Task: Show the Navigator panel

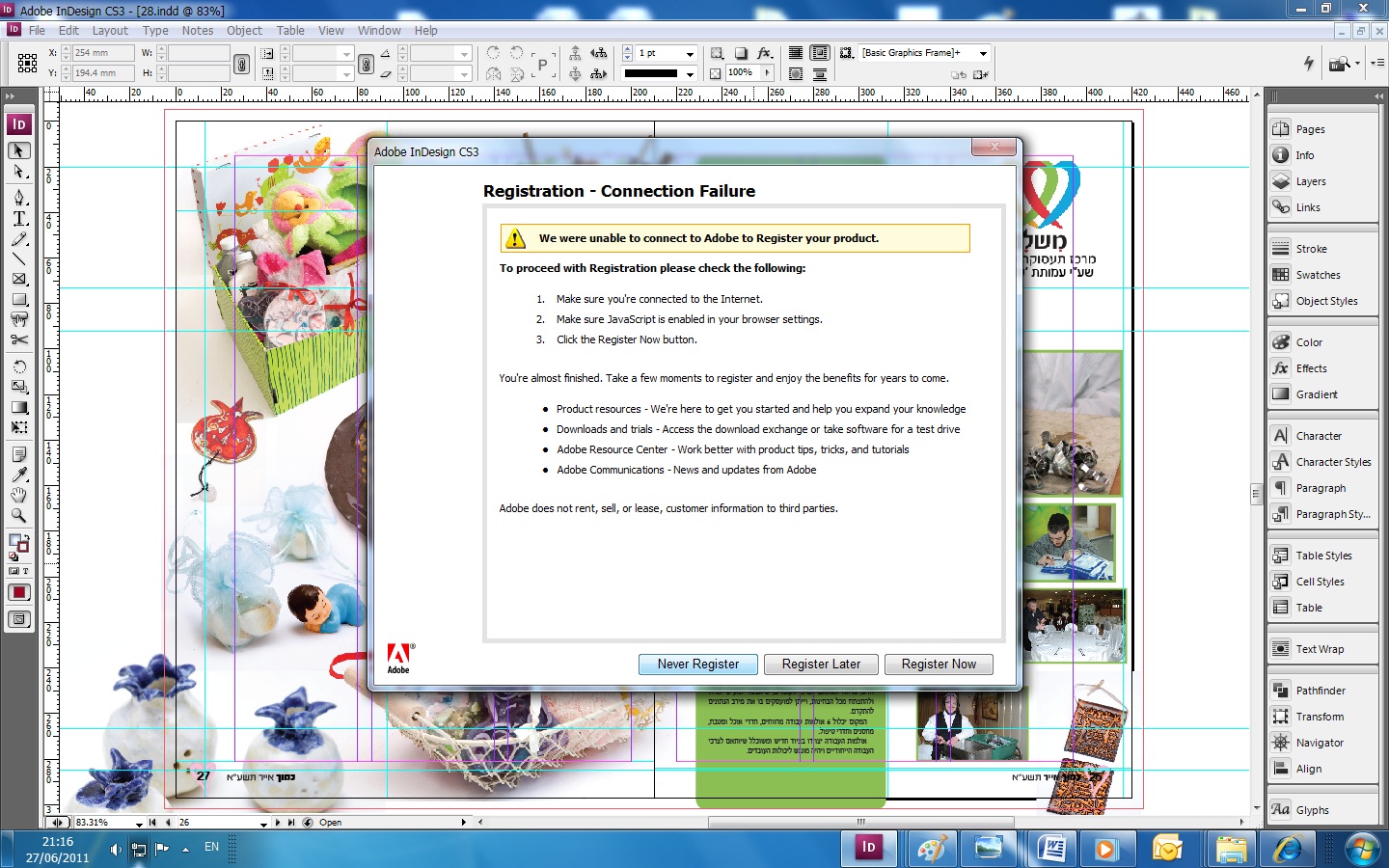Action: click(1321, 743)
